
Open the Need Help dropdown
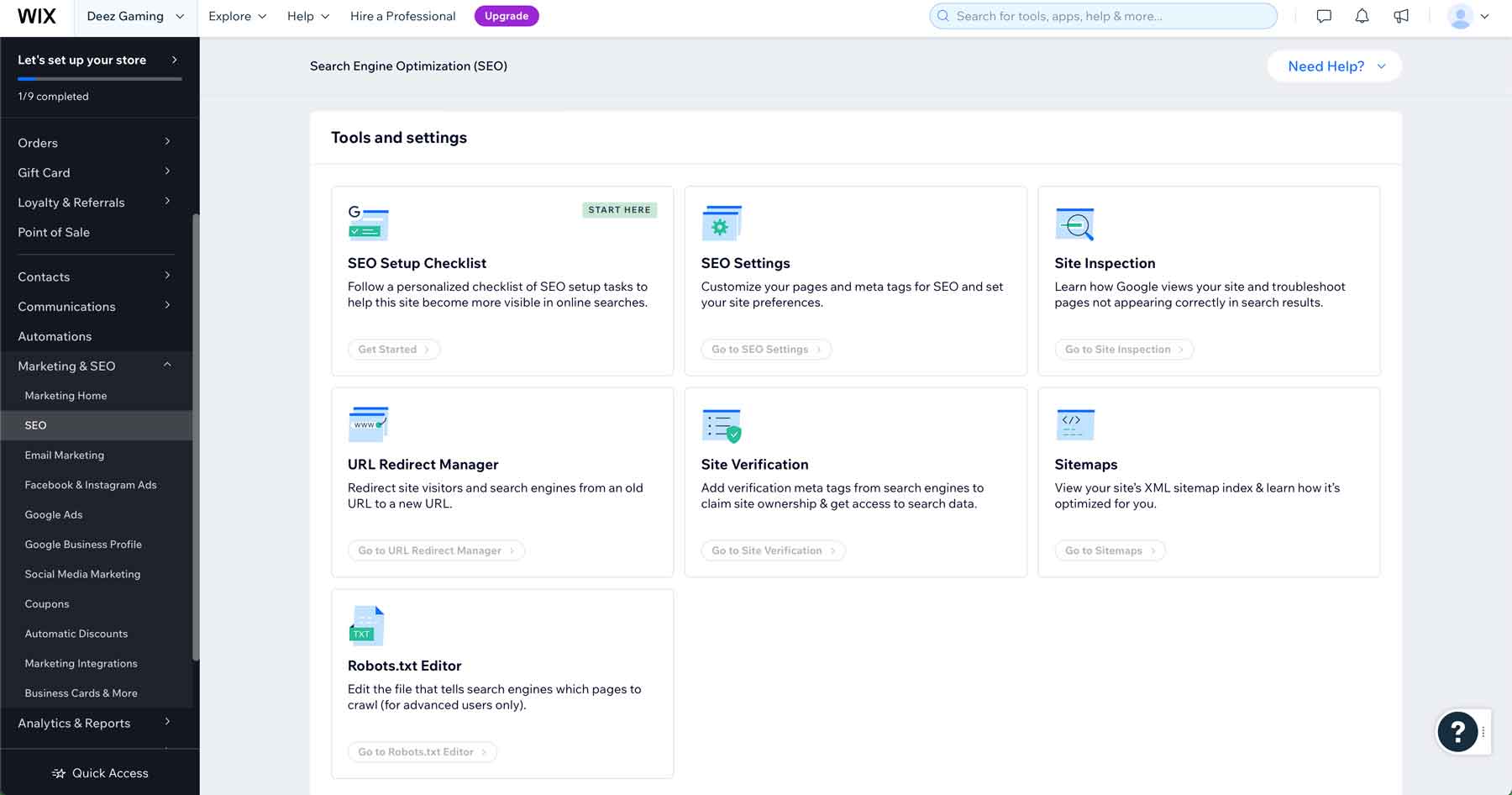tap(1333, 66)
